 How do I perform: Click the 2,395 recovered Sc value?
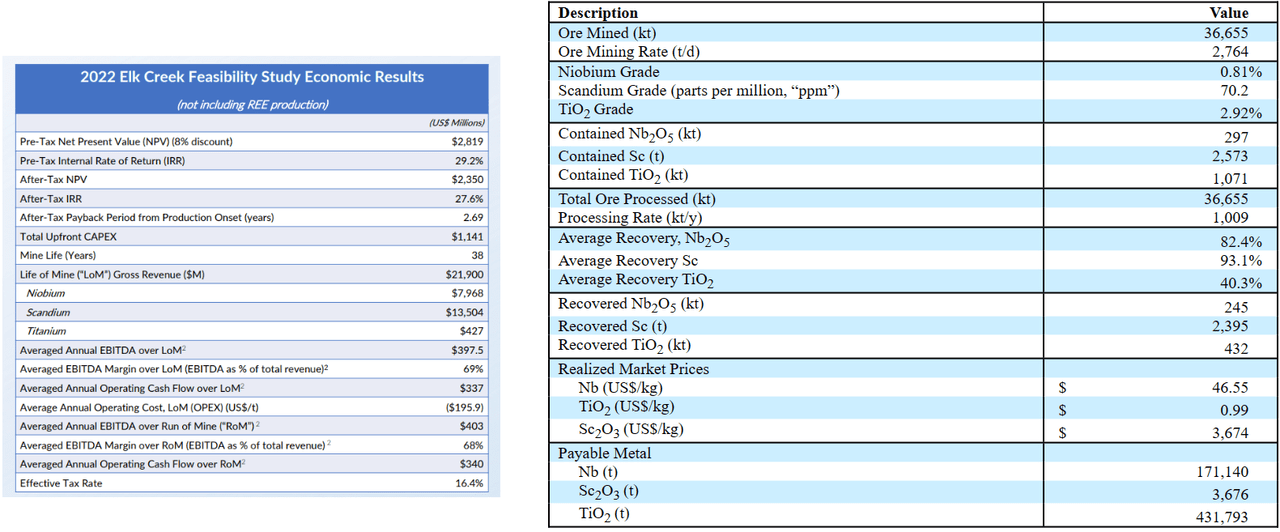click(1230, 327)
